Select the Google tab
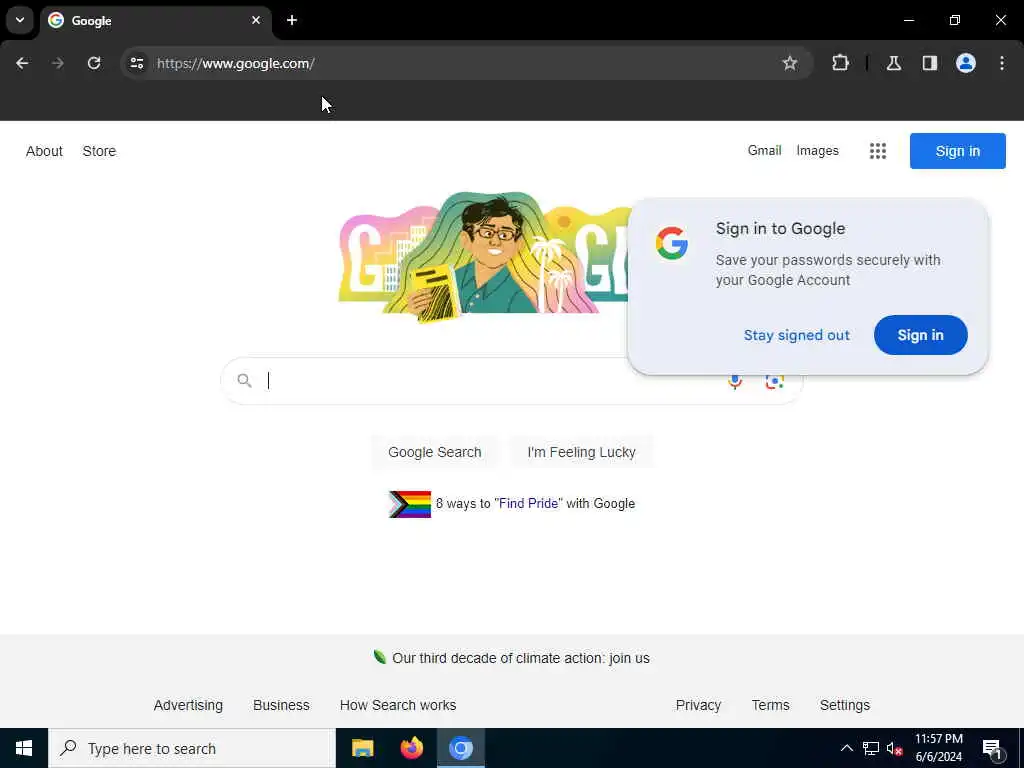This screenshot has height=768, width=1024. 156,21
